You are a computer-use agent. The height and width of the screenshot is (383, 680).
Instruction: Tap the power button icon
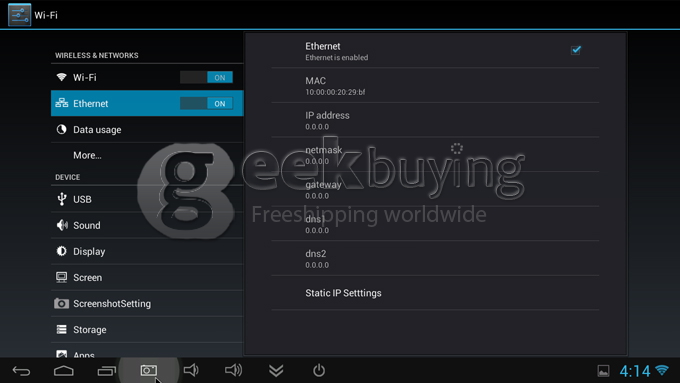pyautogui.click(x=319, y=370)
